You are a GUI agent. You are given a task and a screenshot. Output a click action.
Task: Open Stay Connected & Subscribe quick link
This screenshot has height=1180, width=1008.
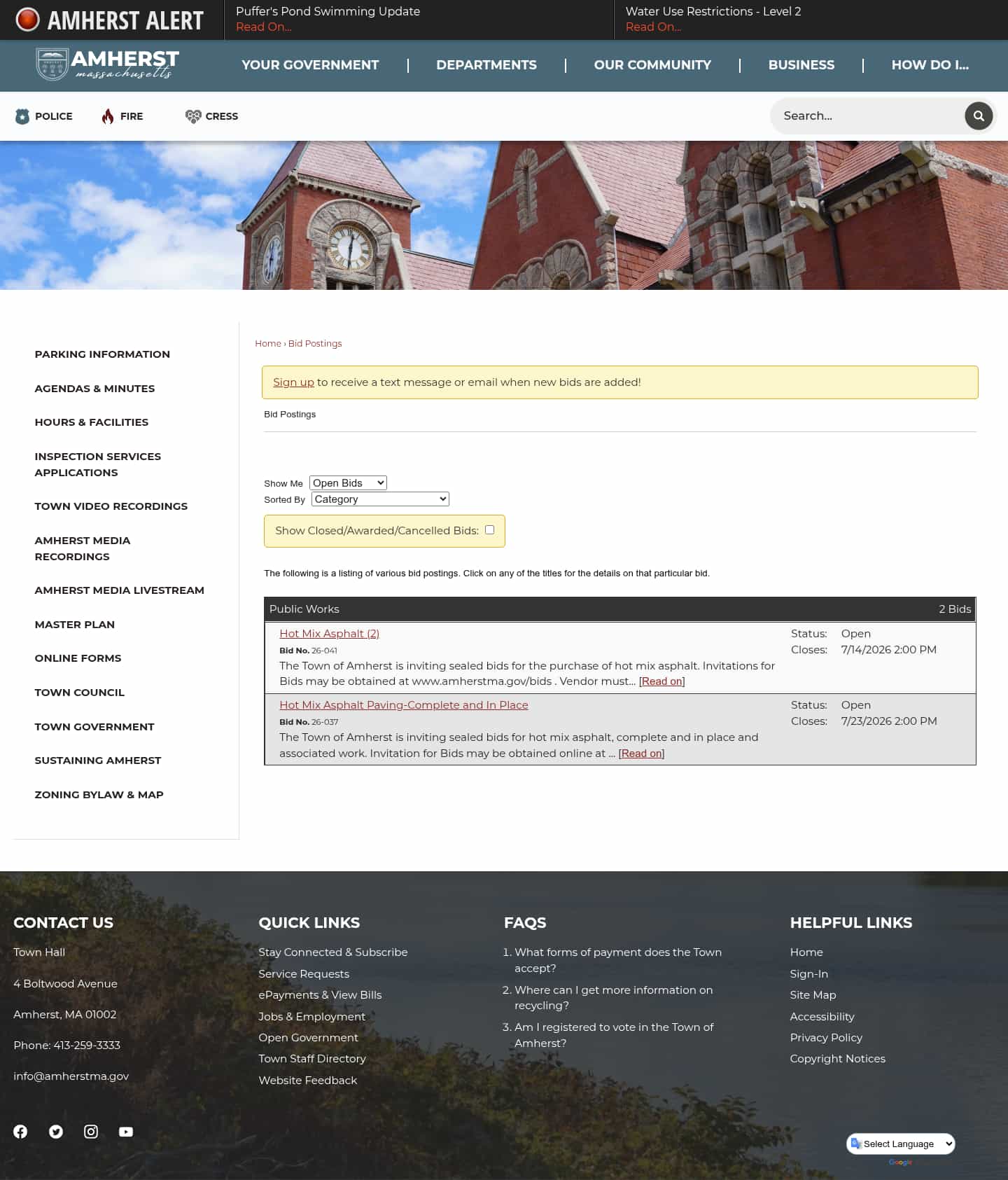click(333, 952)
